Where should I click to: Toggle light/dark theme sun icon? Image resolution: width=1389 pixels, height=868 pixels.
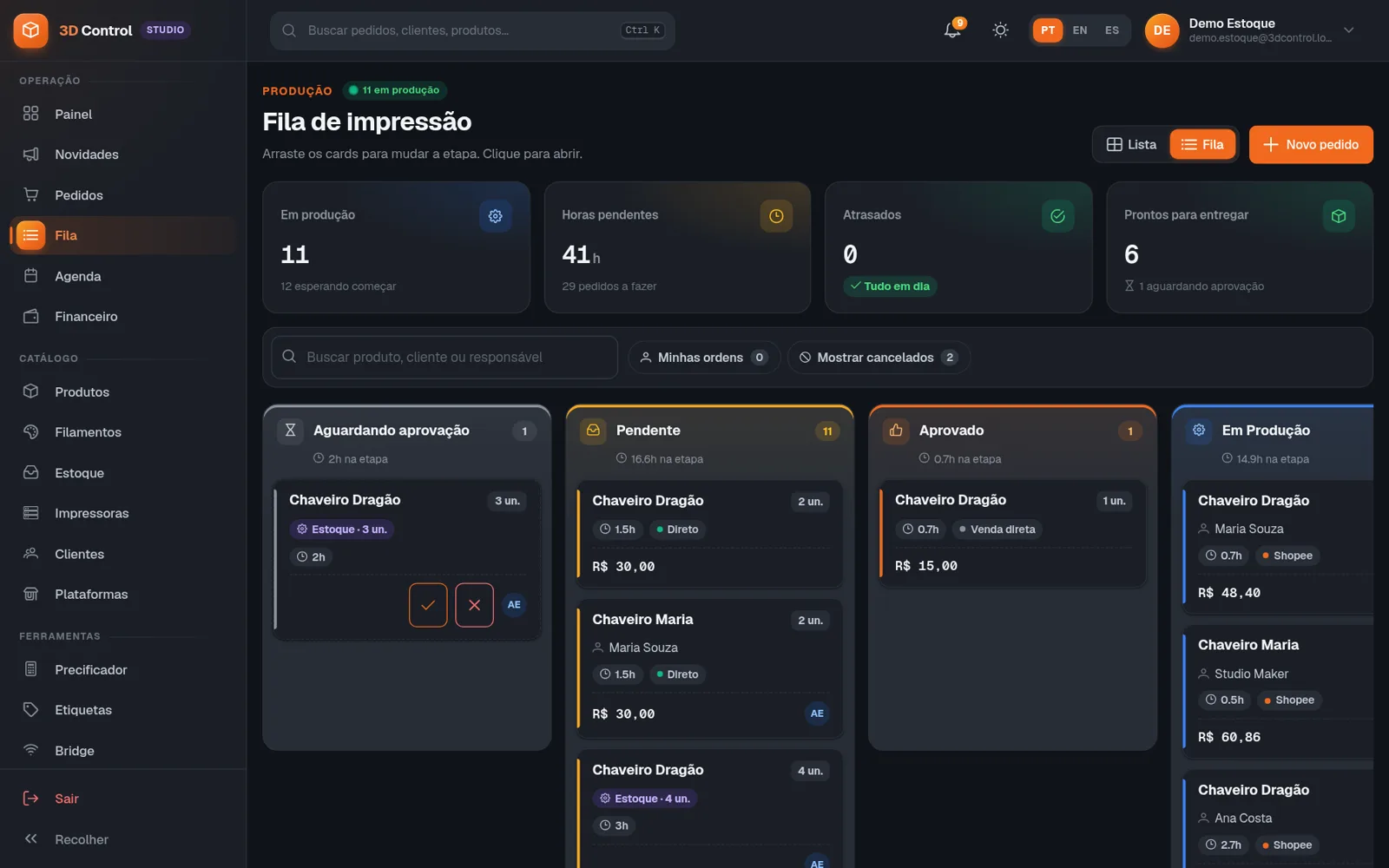[1000, 30]
